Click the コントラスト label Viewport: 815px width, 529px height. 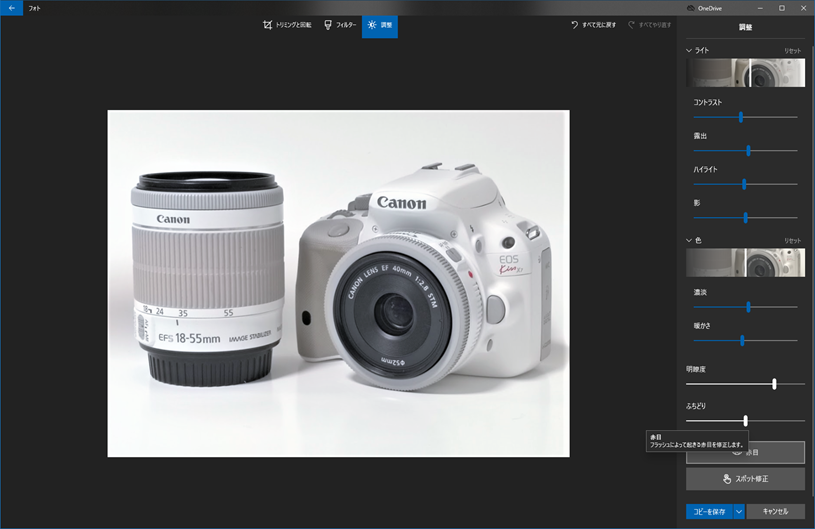coord(707,102)
